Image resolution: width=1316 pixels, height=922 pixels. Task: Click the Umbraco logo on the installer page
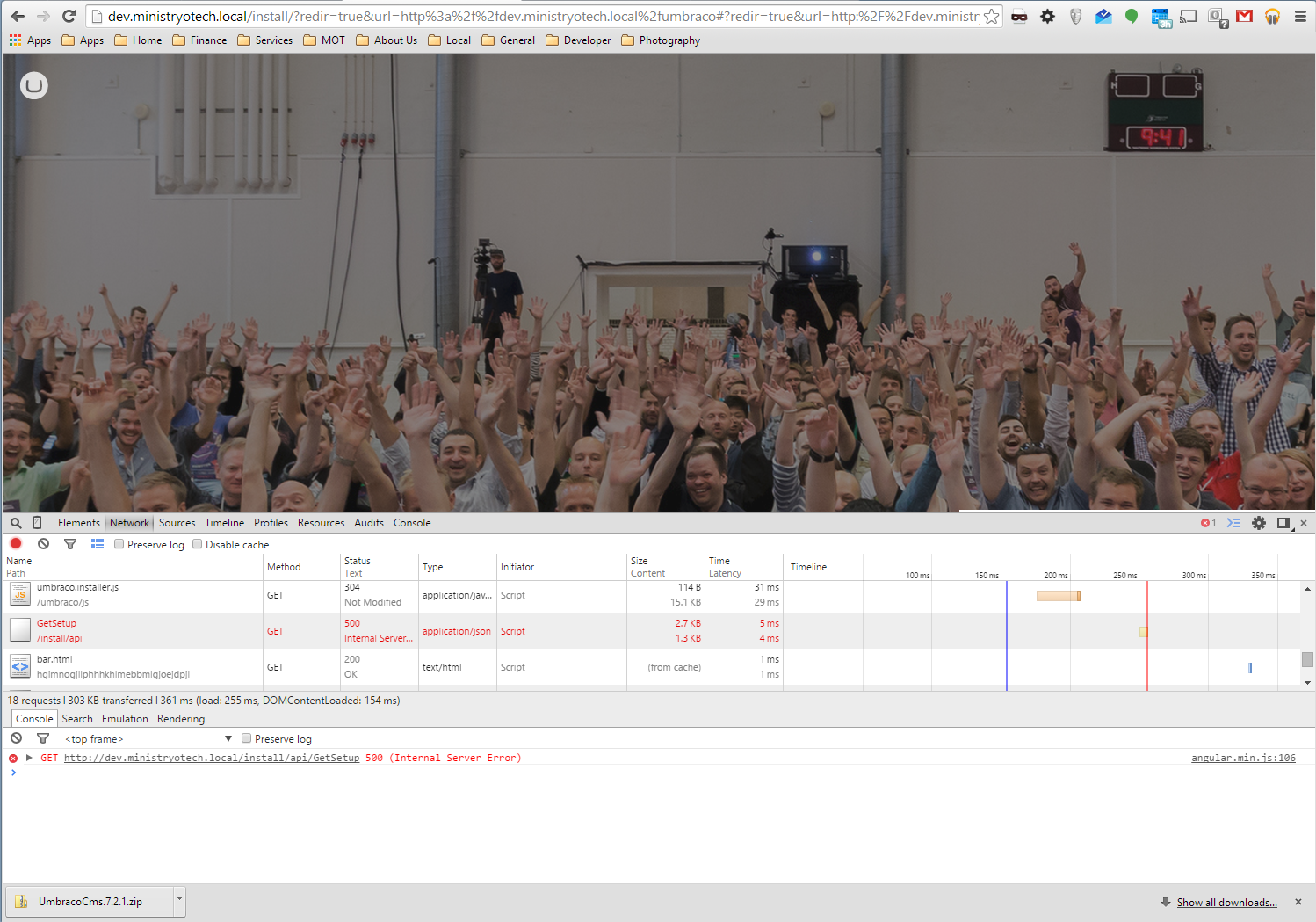pos(34,85)
